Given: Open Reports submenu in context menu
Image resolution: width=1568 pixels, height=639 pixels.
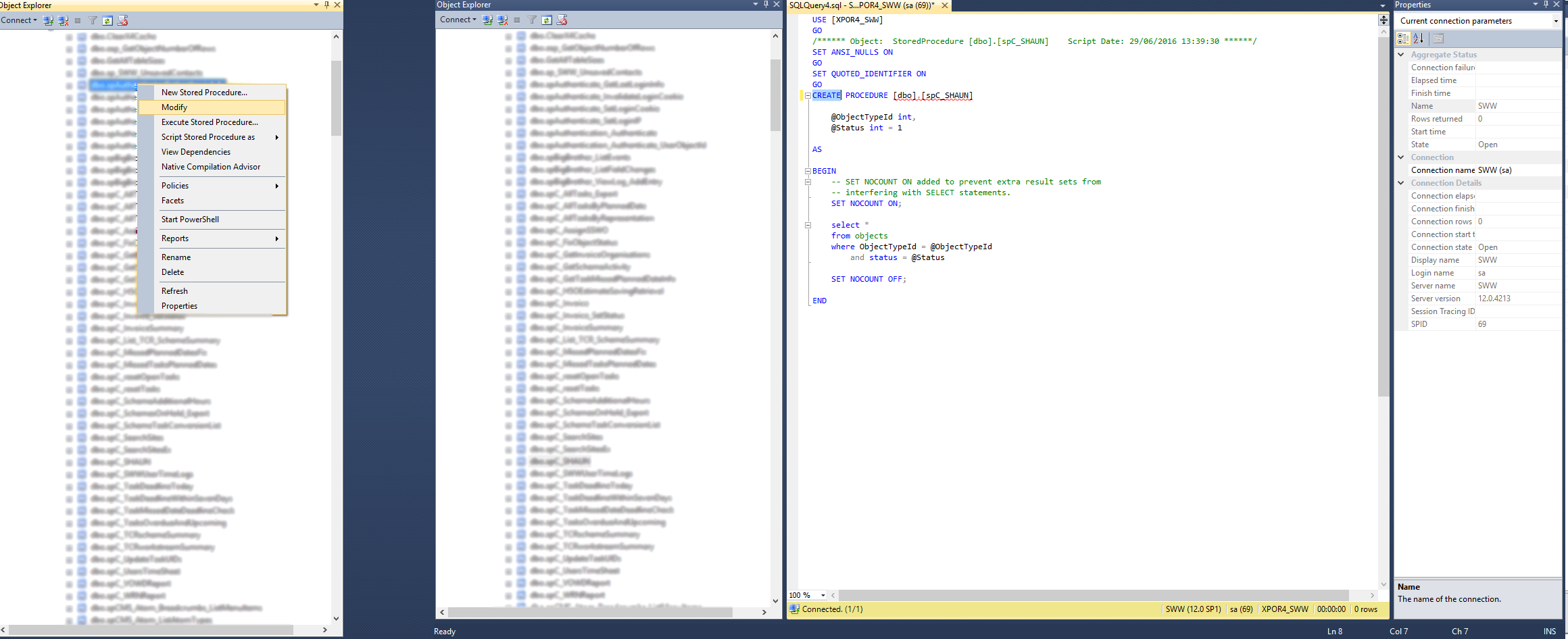Looking at the screenshot, I should [212, 238].
